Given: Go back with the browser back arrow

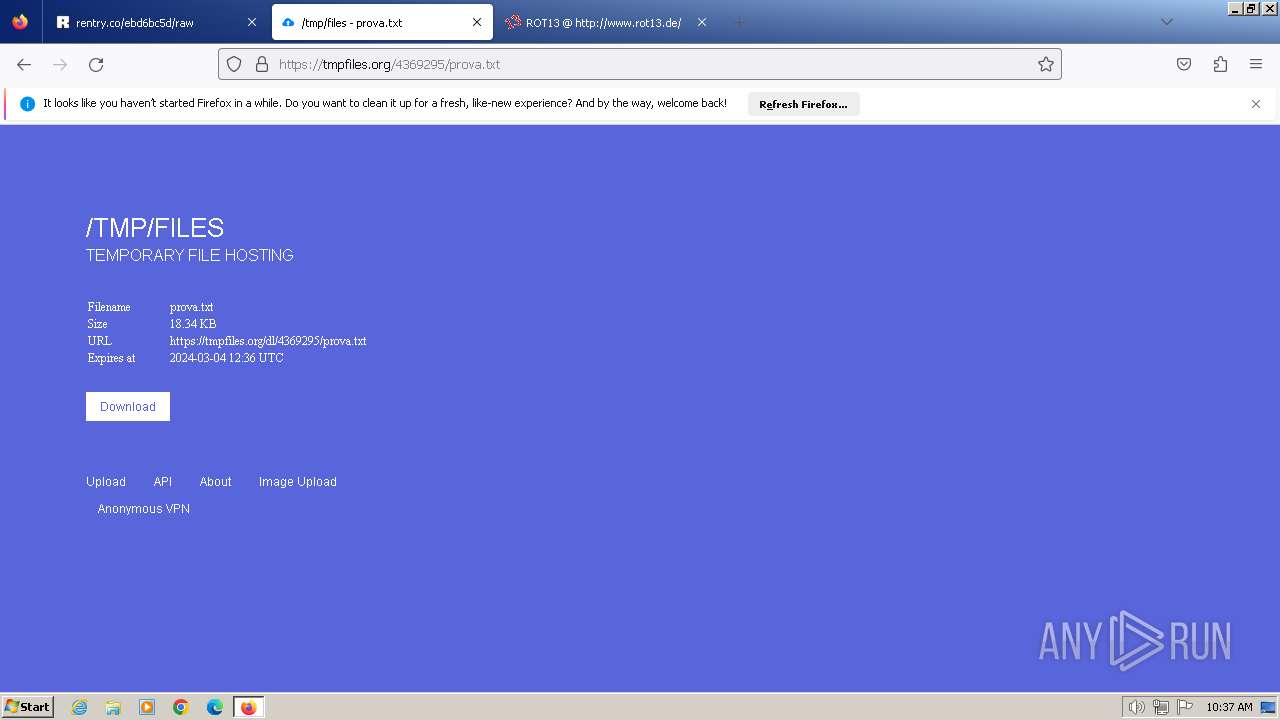Looking at the screenshot, I should [24, 64].
